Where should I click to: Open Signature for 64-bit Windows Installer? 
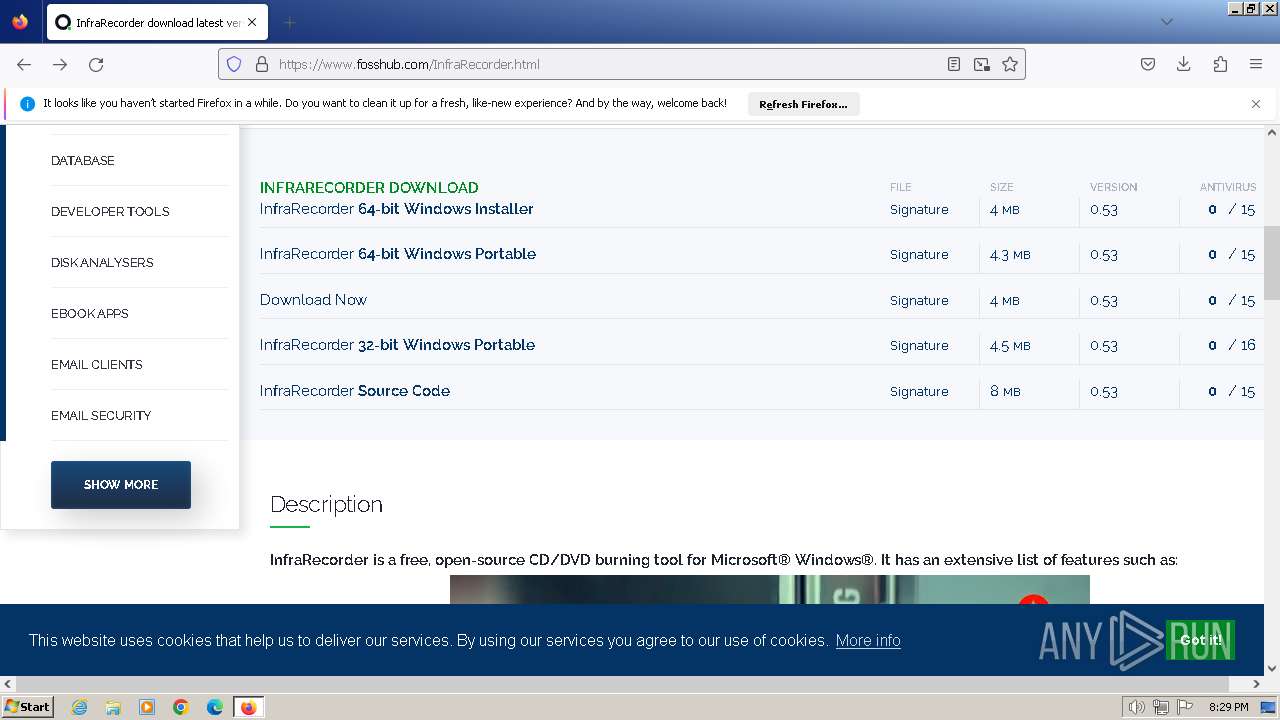coord(919,209)
